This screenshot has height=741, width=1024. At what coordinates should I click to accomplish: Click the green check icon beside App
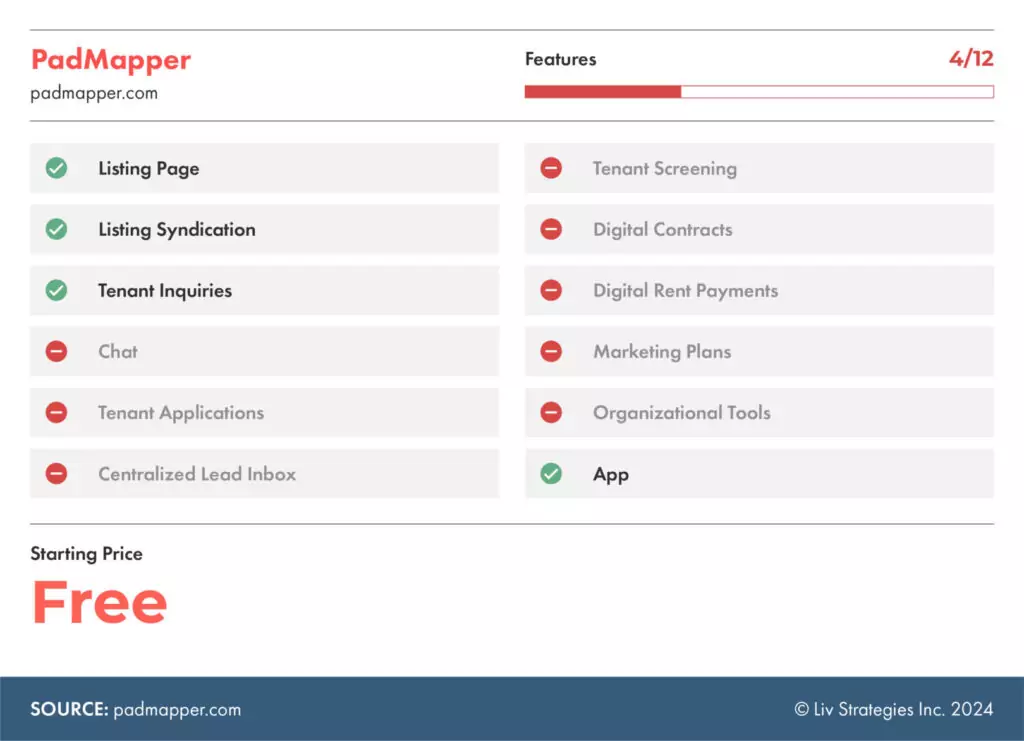pyautogui.click(x=551, y=474)
